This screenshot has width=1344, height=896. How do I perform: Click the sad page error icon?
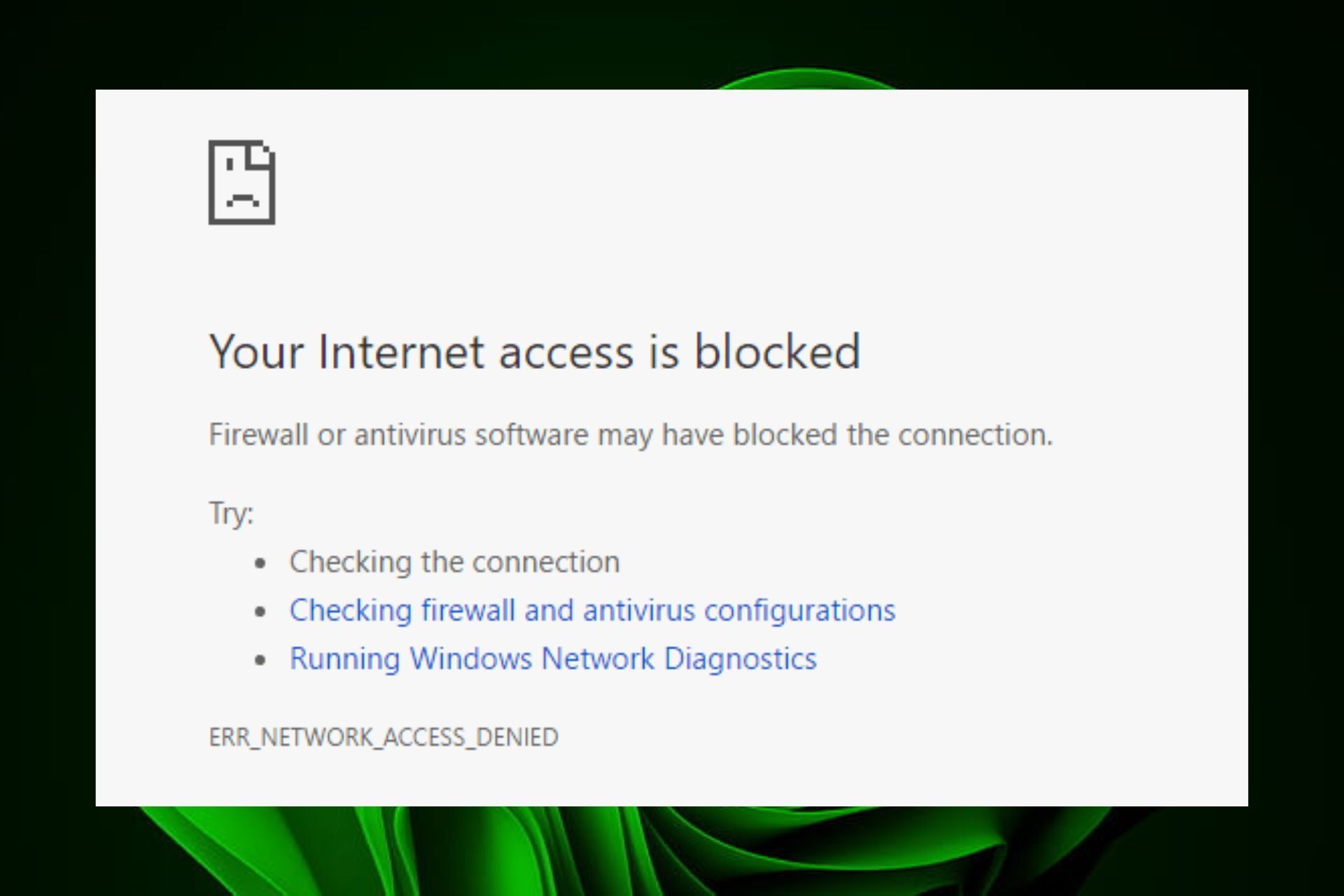(241, 182)
